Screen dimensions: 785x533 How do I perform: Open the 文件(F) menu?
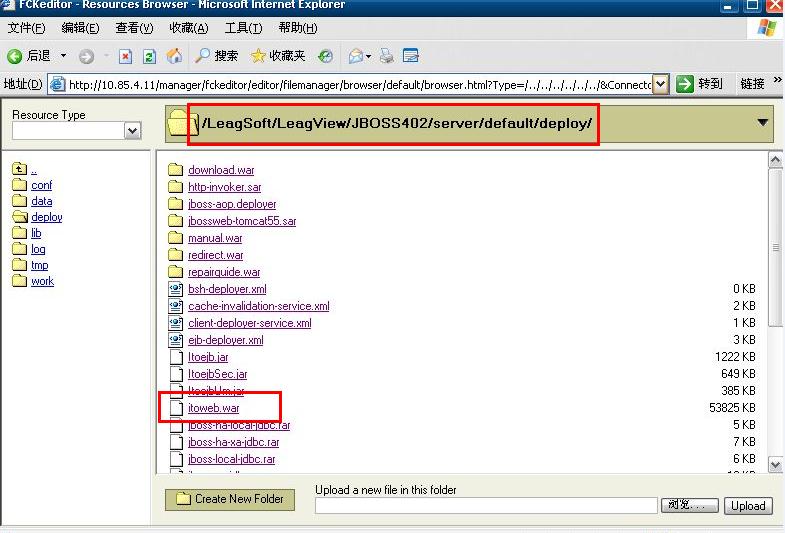(26, 28)
